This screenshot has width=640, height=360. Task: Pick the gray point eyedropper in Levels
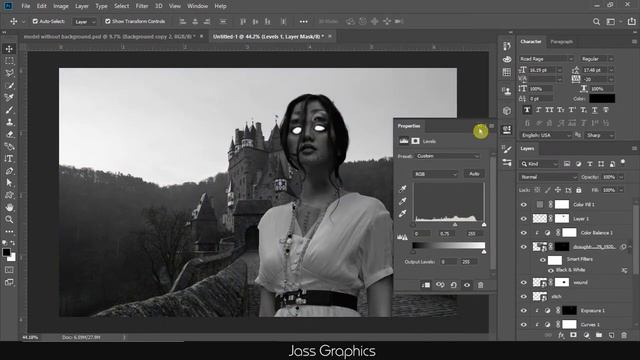point(402,201)
